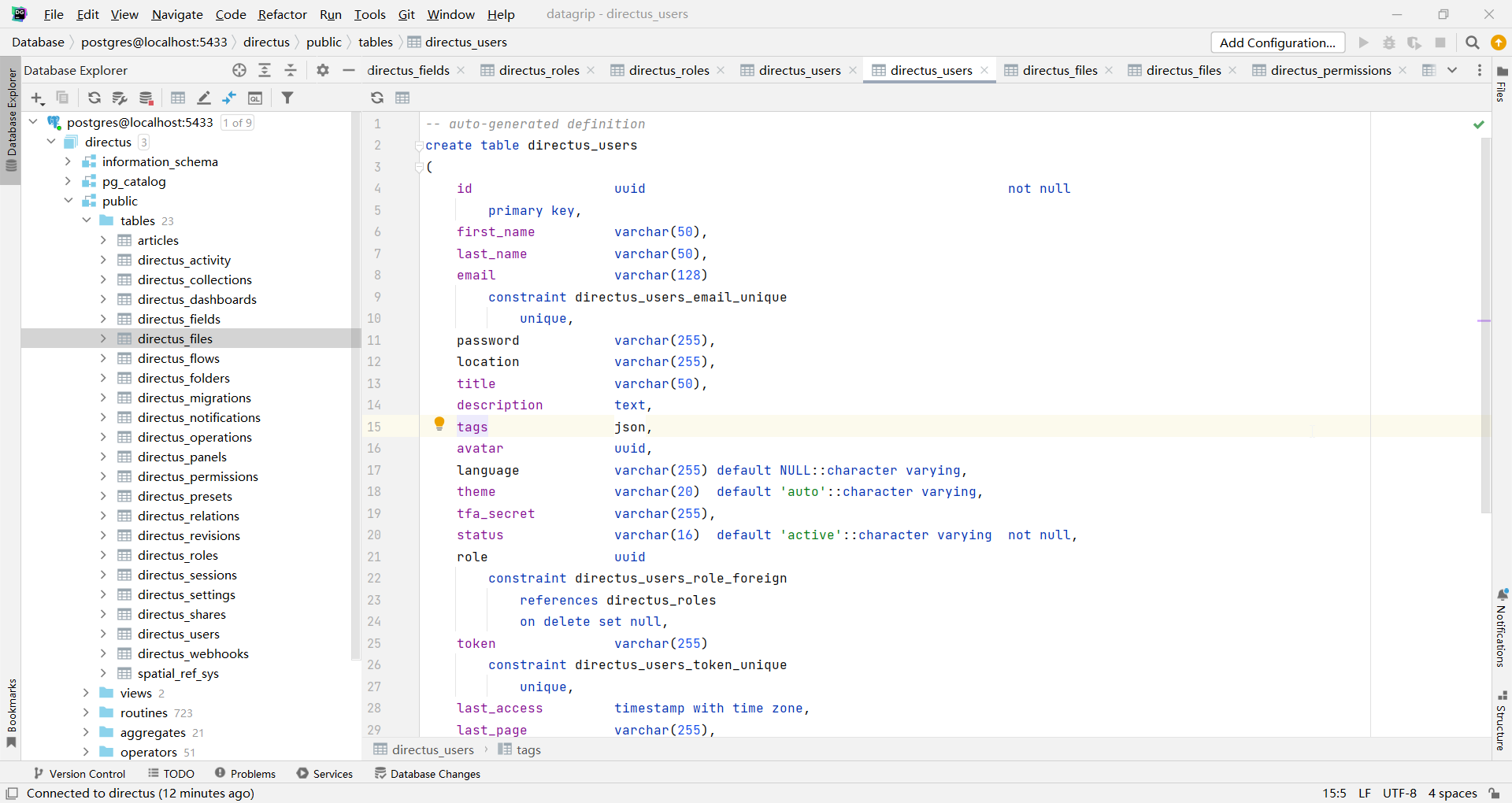Refresh the database connection
This screenshot has height=803, width=1512.
(94, 98)
